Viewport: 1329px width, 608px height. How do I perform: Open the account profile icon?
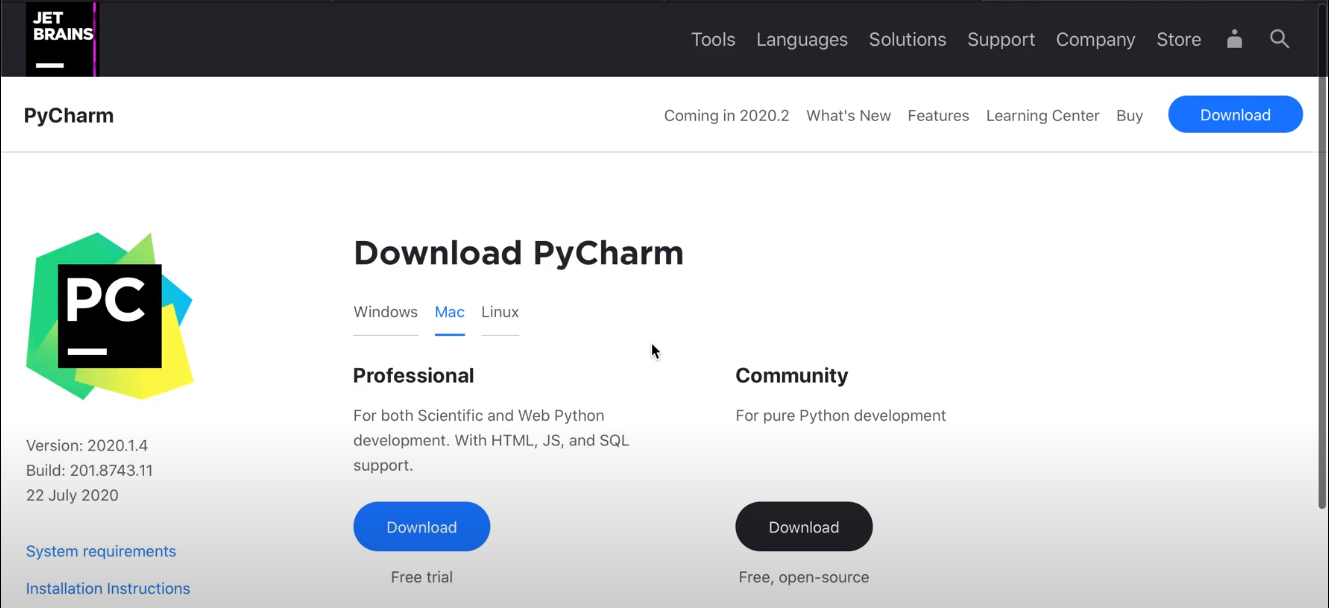click(x=1234, y=39)
